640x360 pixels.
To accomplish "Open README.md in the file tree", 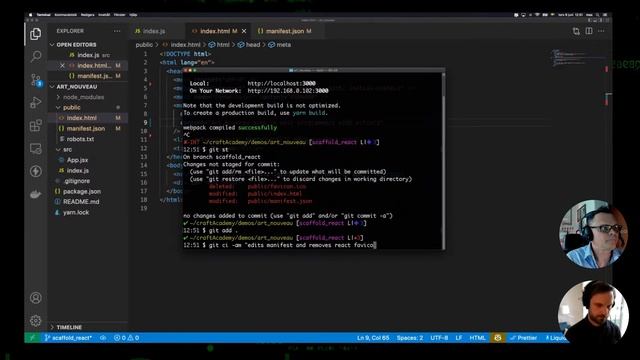I will 81,202.
